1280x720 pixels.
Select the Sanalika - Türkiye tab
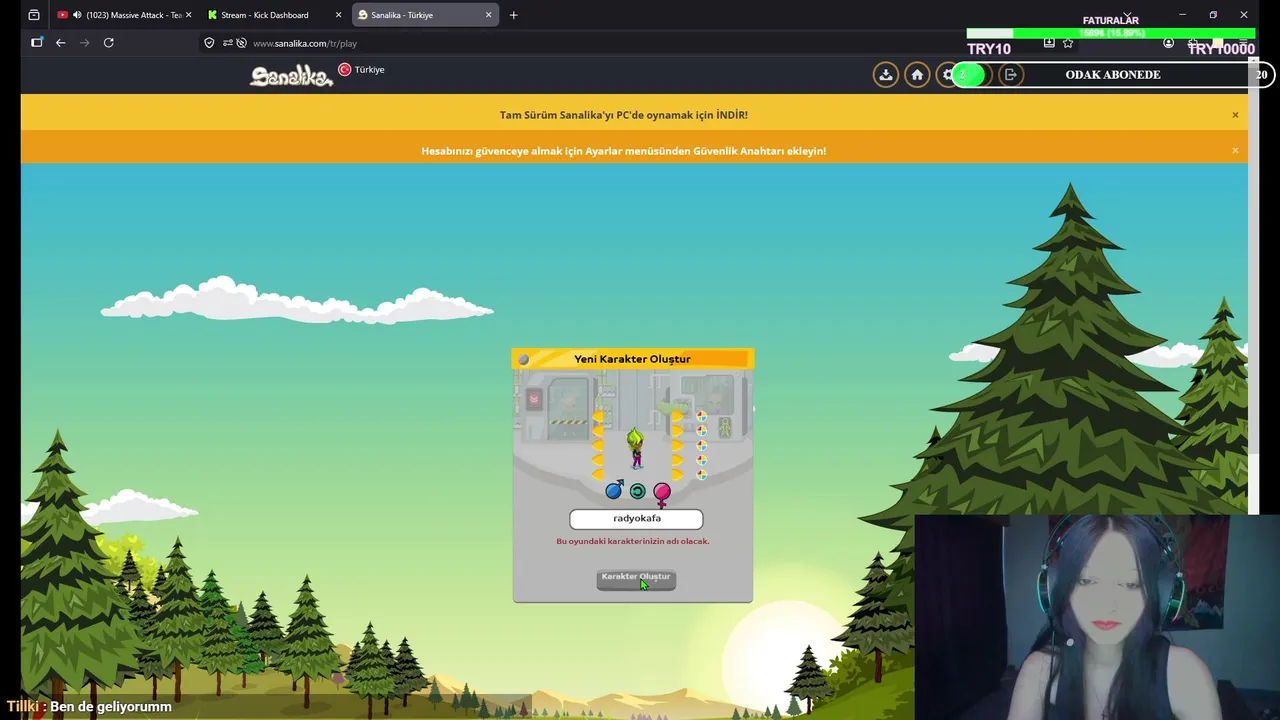425,15
